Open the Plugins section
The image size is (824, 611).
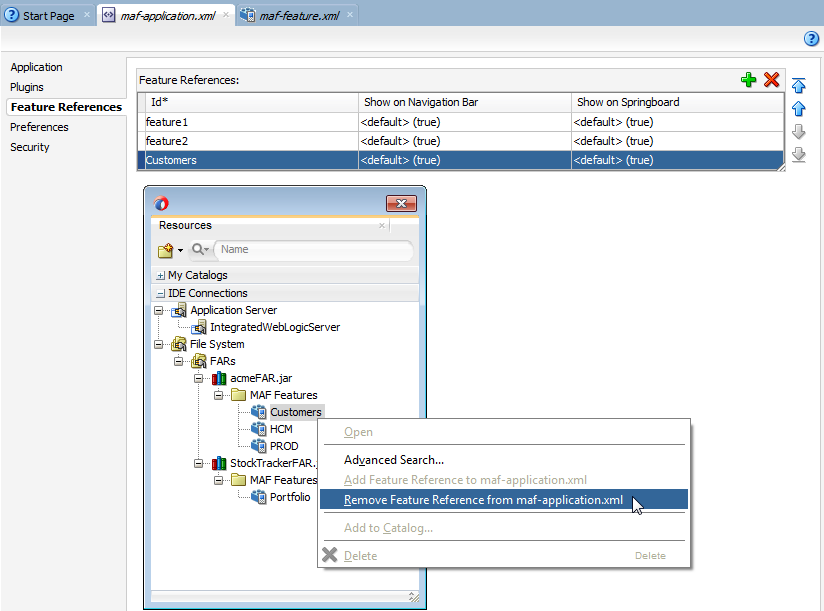27,87
